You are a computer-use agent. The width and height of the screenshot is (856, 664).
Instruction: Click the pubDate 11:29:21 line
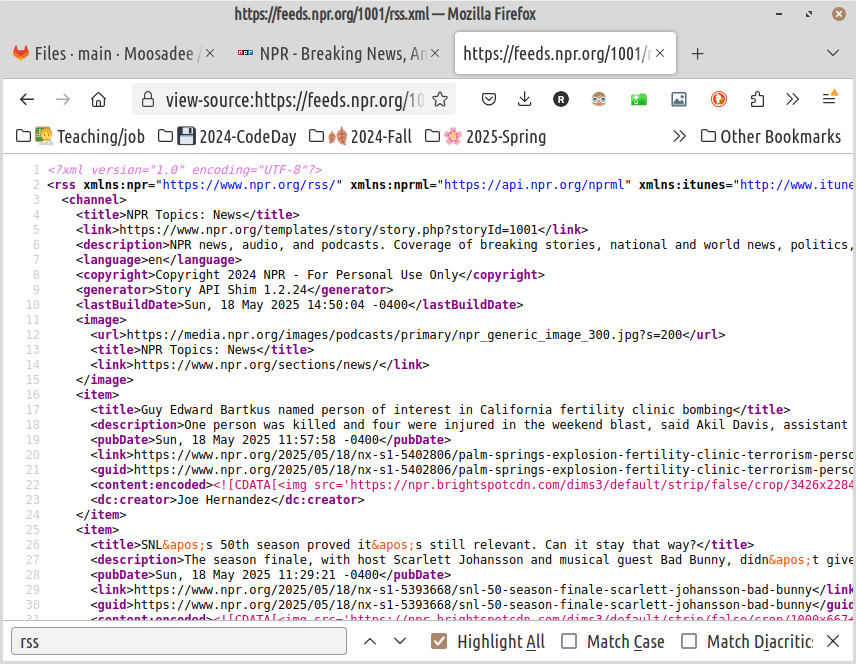click(271, 574)
